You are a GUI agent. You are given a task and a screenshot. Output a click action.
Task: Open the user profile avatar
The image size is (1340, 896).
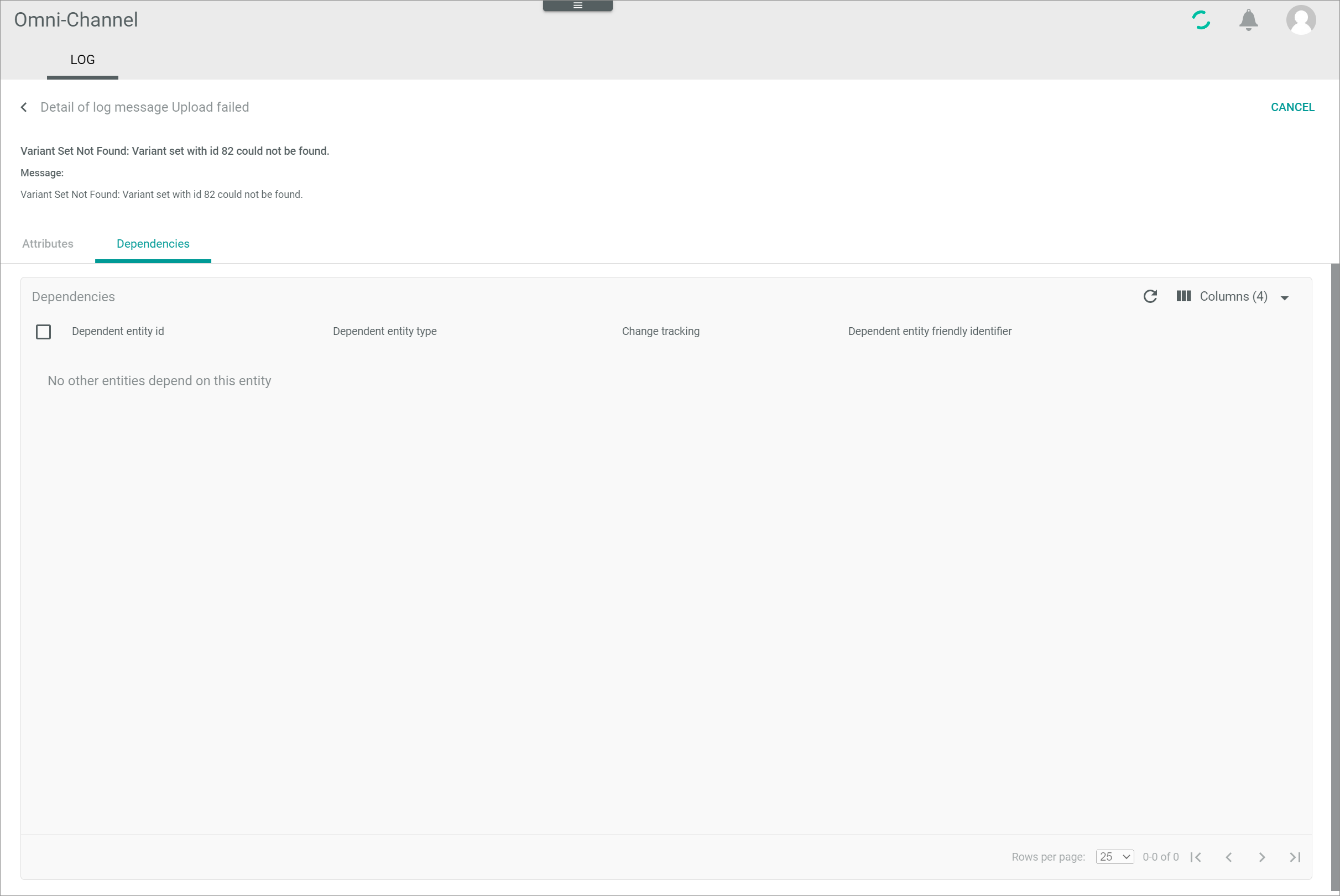click(1301, 20)
